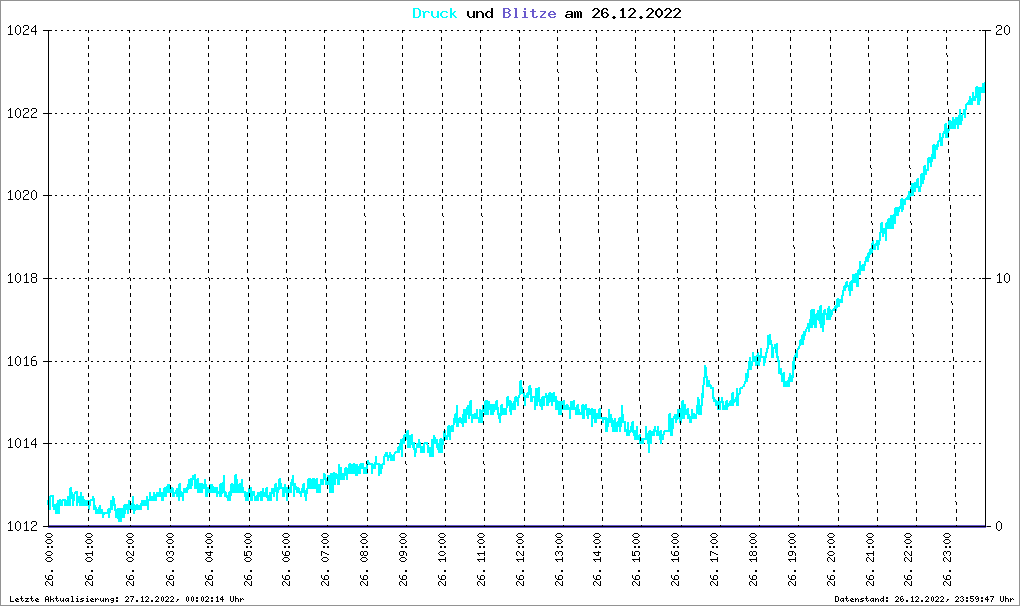Click the time label '26. 07:00'
Image resolution: width=1020 pixels, height=606 pixels.
tap(325, 559)
